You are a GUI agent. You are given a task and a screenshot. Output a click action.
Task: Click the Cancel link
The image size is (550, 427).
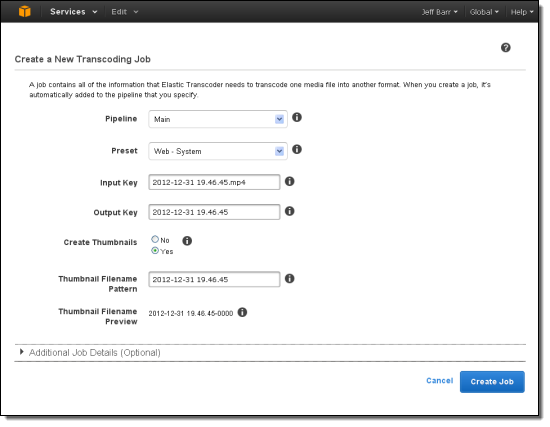click(x=440, y=381)
